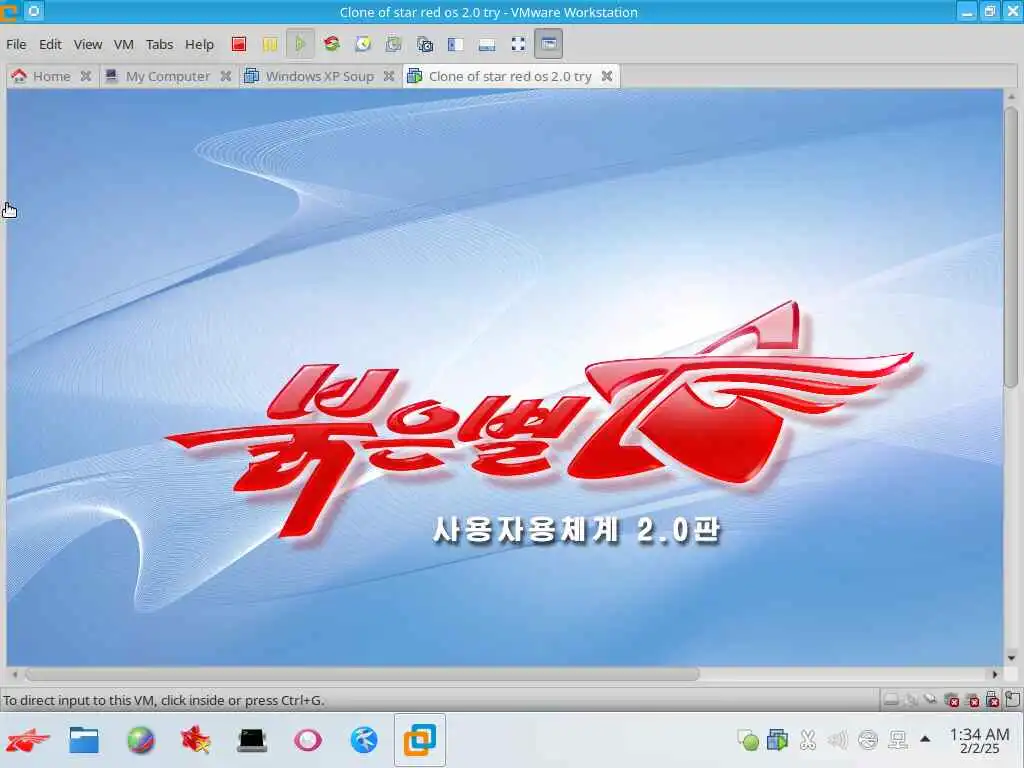Click the scroll right arrow
The height and width of the screenshot is (768, 1024).
(995, 674)
